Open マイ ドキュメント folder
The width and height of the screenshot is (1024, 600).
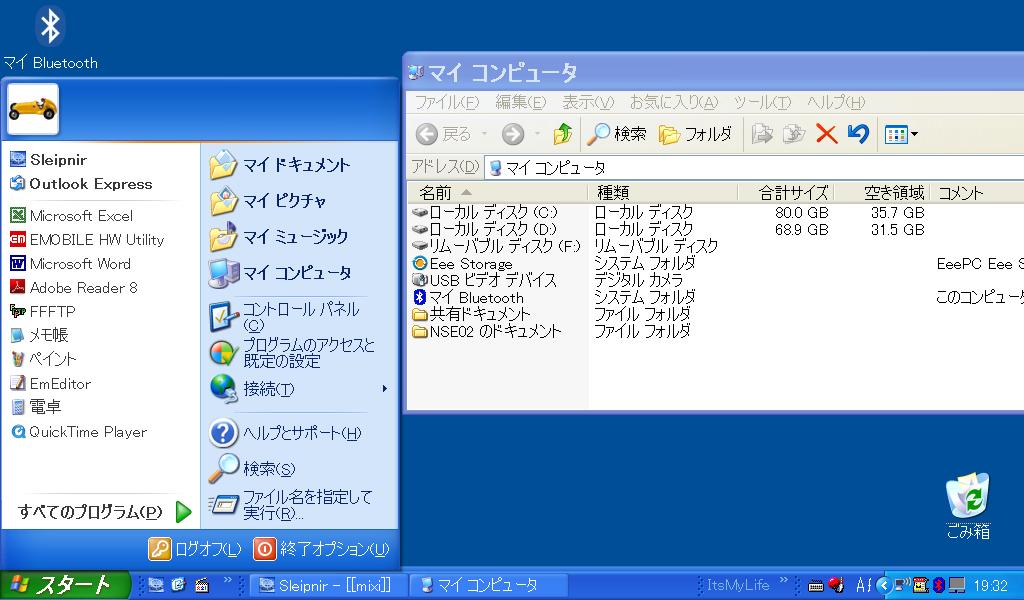pyautogui.click(x=280, y=165)
